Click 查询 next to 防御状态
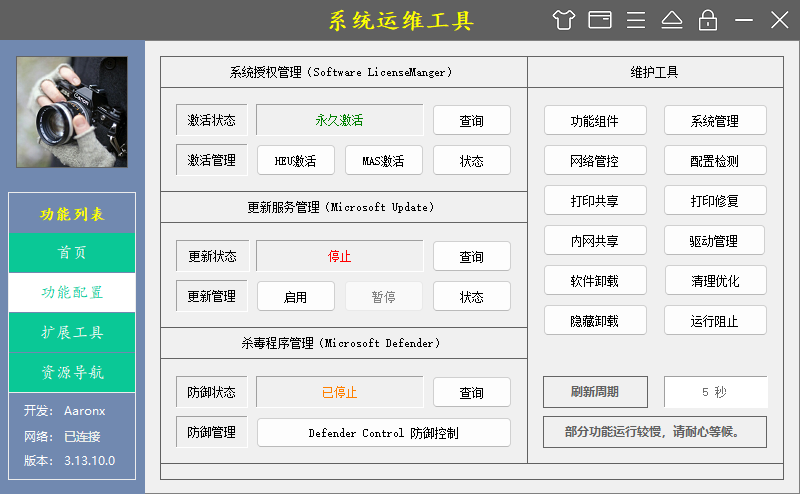The image size is (800, 494). [x=472, y=392]
